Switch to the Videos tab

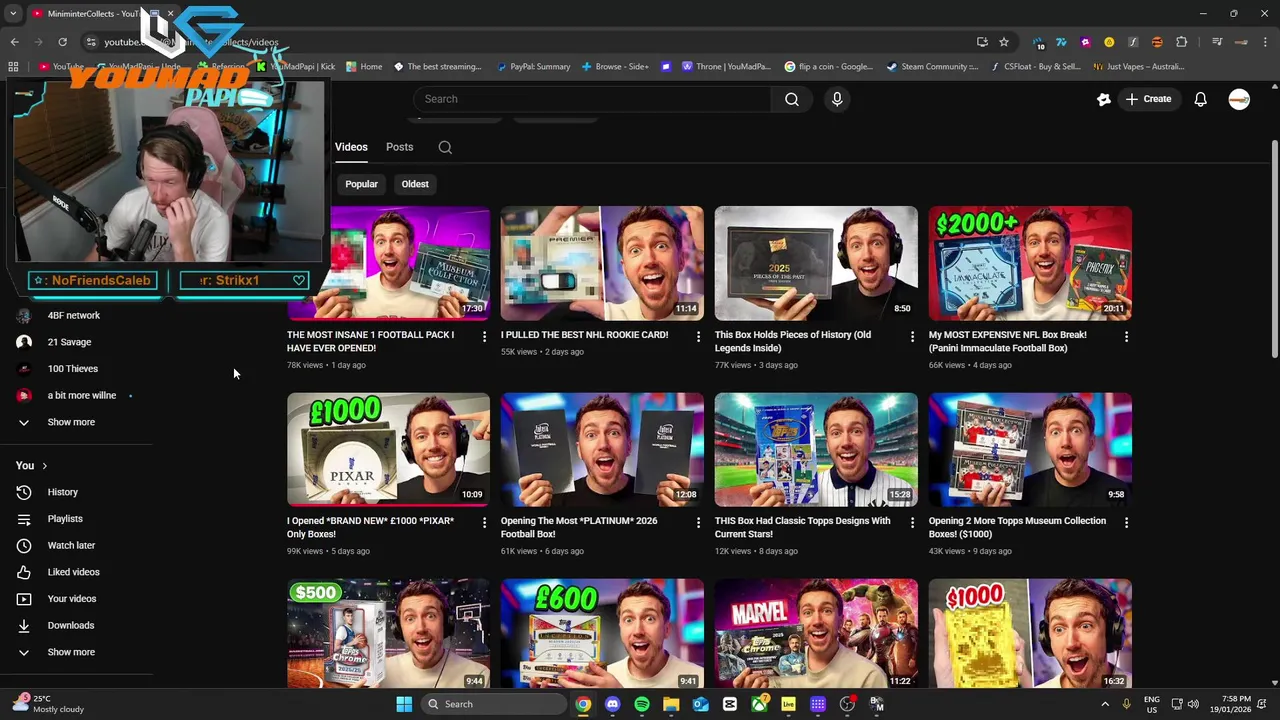pyautogui.click(x=351, y=147)
